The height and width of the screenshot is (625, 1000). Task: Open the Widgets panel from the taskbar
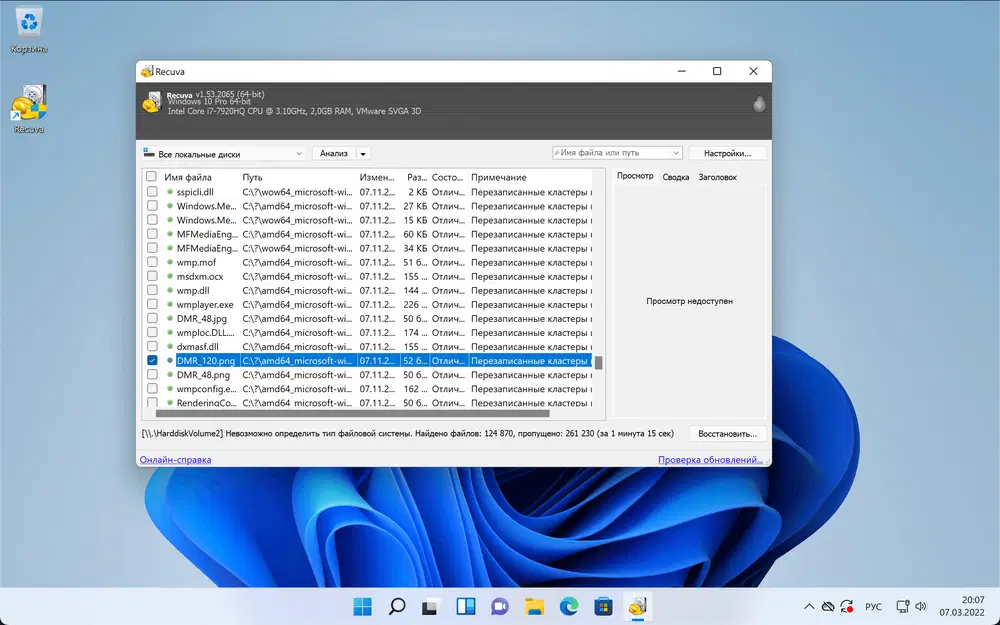pos(465,606)
